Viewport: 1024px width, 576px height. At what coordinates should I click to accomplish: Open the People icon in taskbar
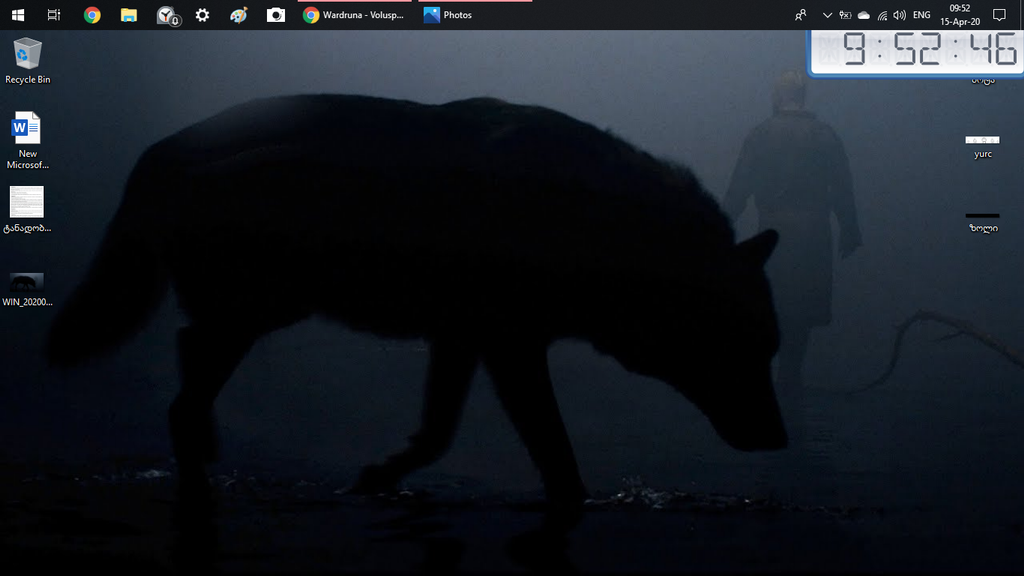(x=800, y=14)
